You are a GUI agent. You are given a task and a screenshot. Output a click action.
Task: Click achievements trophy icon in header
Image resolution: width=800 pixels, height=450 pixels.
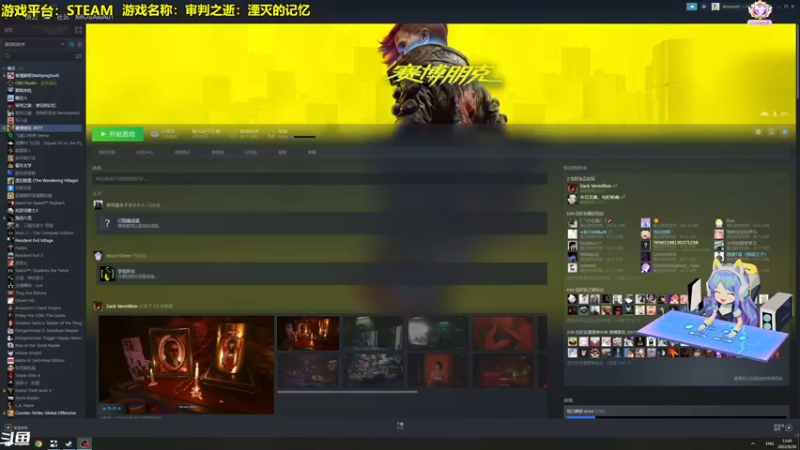pyautogui.click(x=271, y=134)
